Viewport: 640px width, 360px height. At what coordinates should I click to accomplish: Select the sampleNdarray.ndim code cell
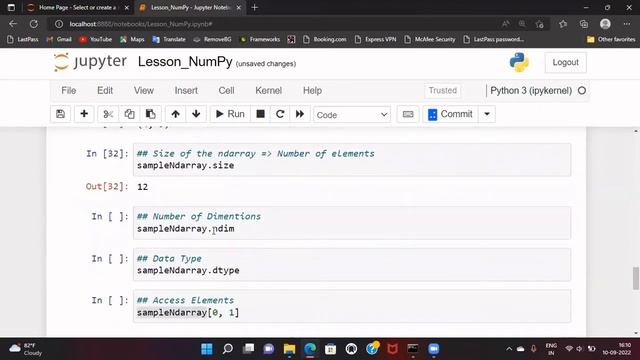pos(352,222)
